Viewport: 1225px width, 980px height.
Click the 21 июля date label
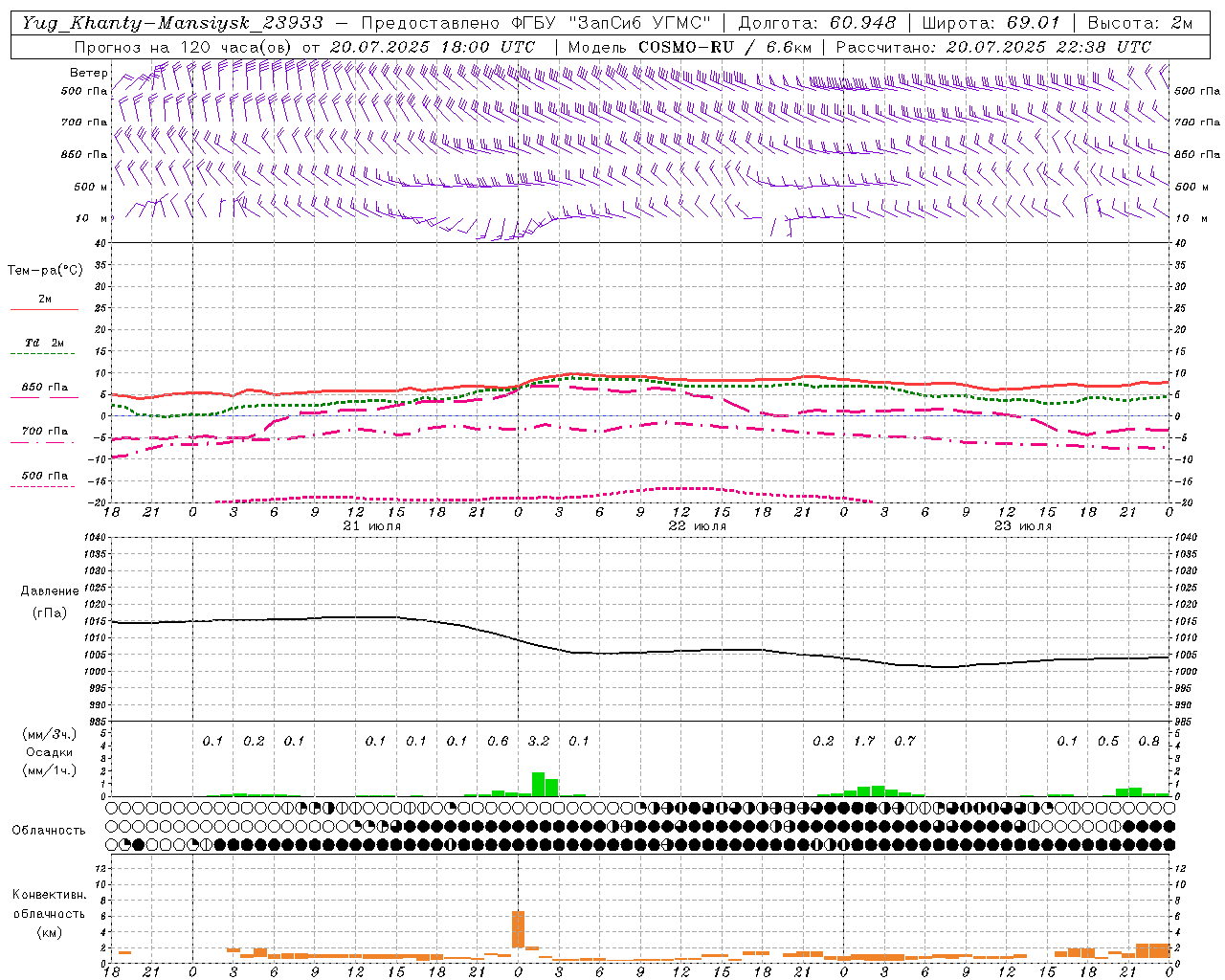372,526
